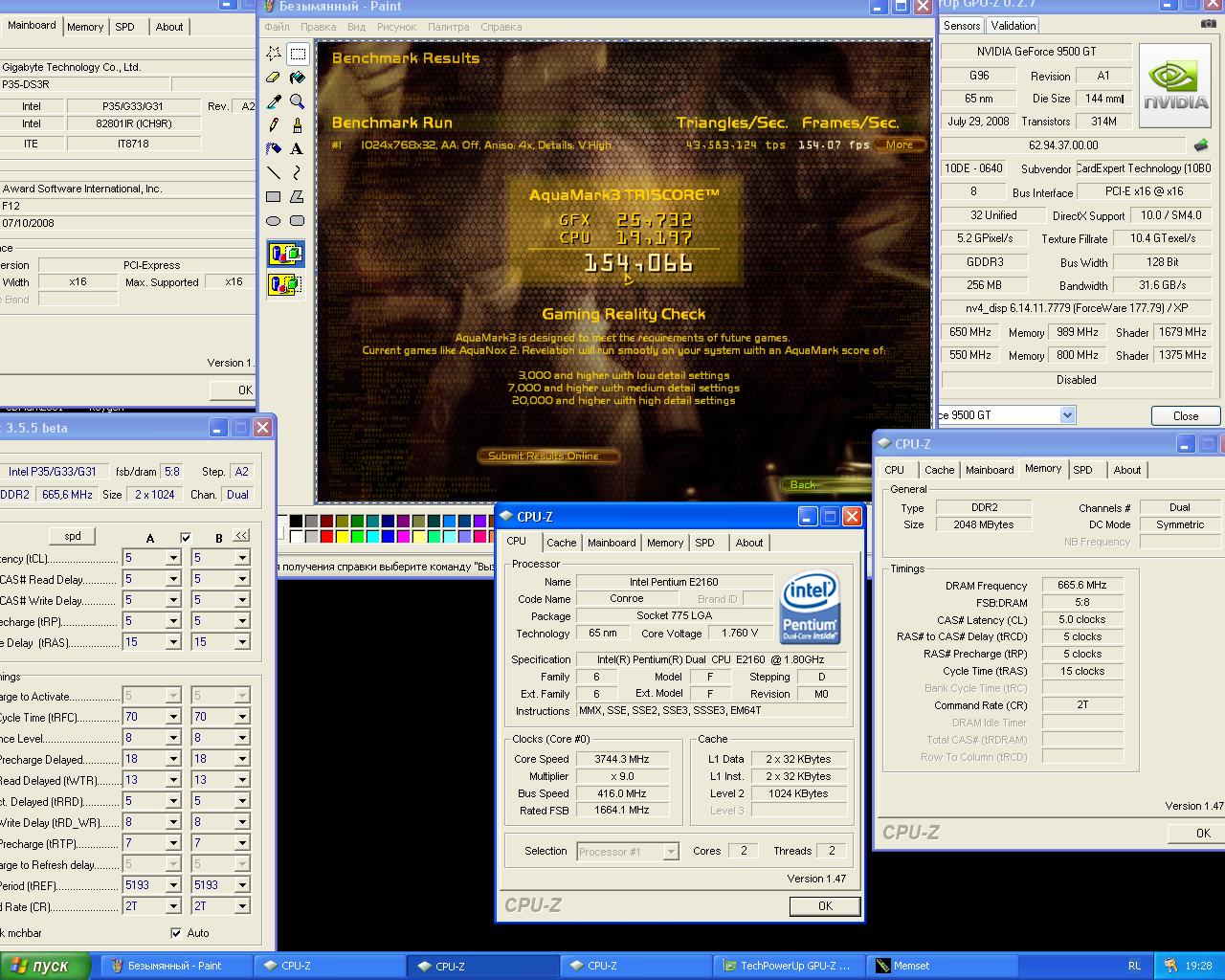Viewport: 1225px width, 980px height.
Task: Toggle the checkbox between columns A and B
Action: 186,538
